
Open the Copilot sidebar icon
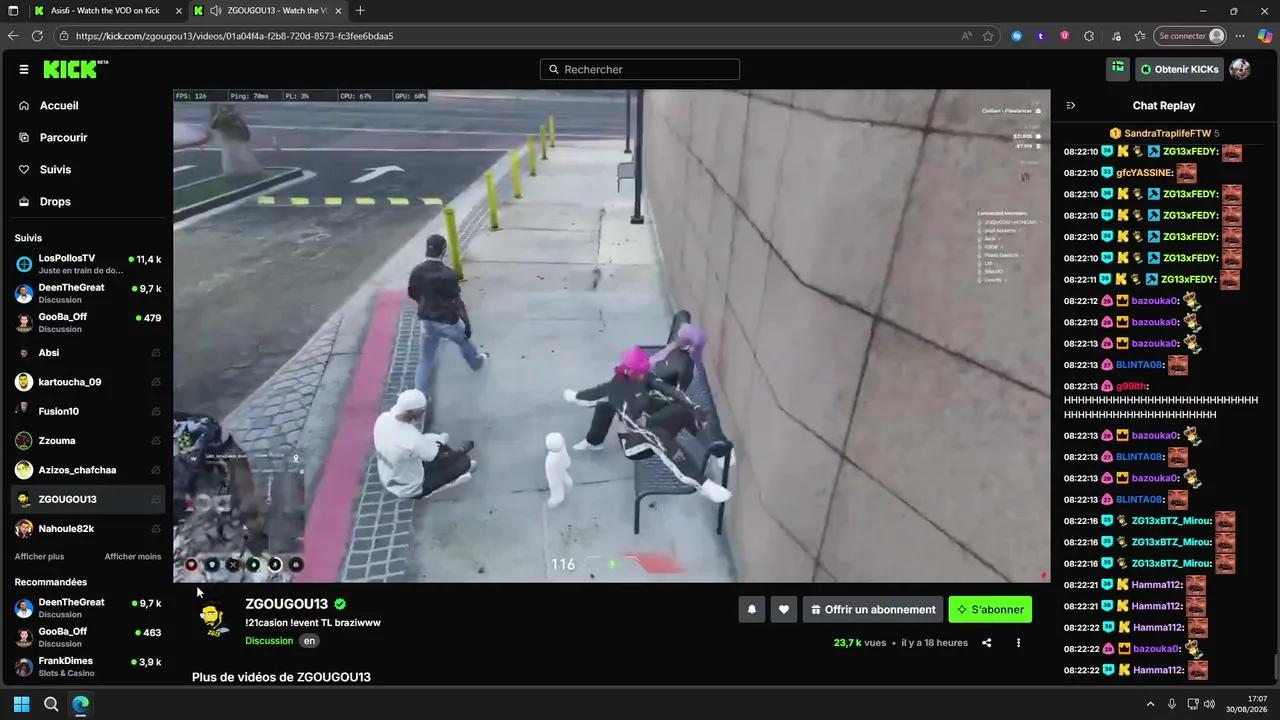[x=1265, y=36]
